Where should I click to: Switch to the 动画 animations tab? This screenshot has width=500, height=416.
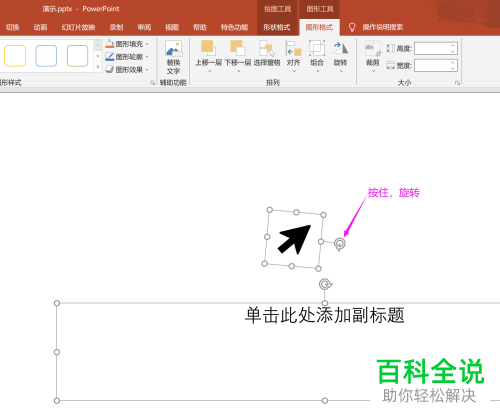click(x=40, y=27)
